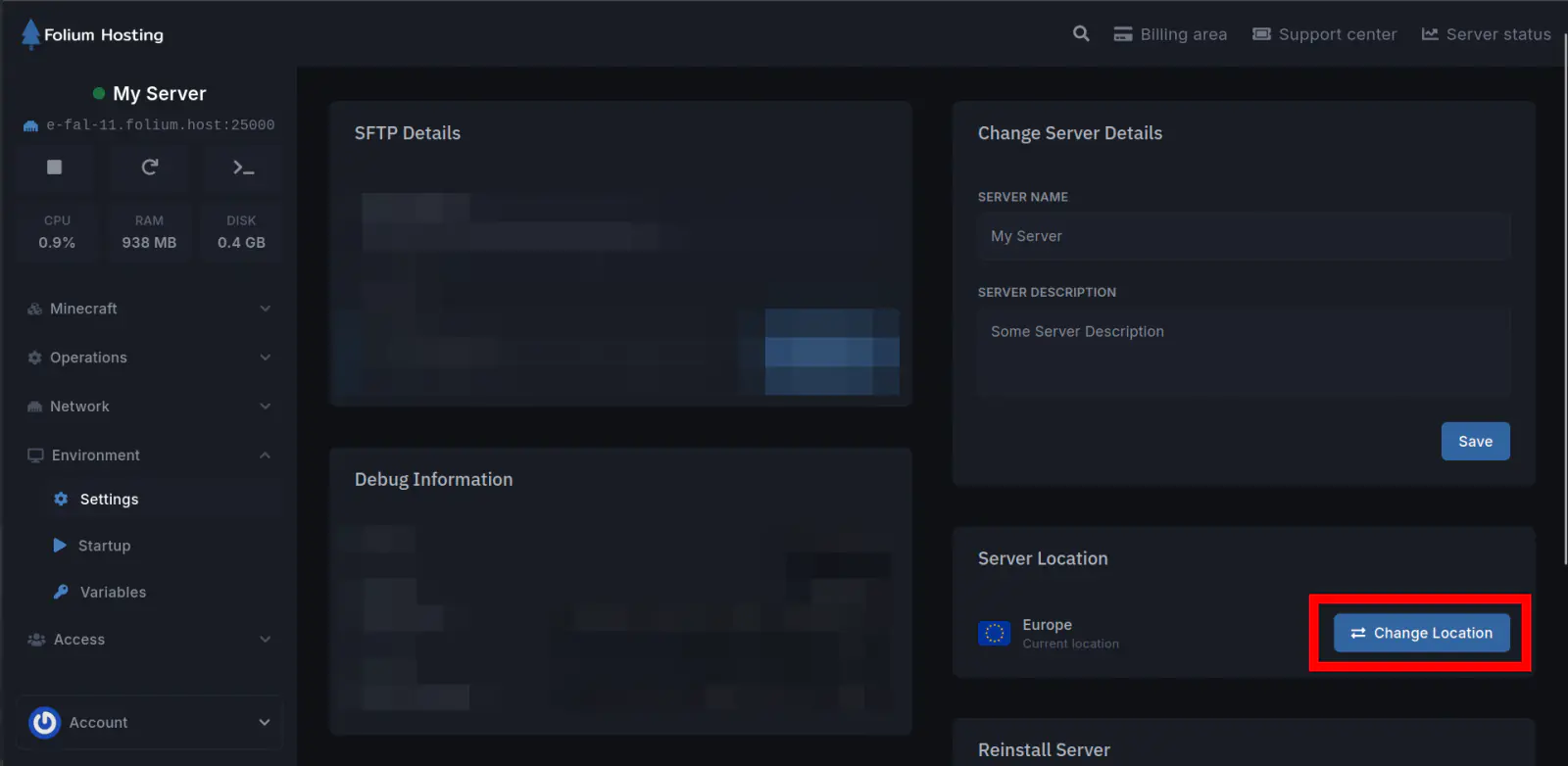Click the Billing area card icon
The height and width of the screenshot is (766, 1568).
point(1123,34)
